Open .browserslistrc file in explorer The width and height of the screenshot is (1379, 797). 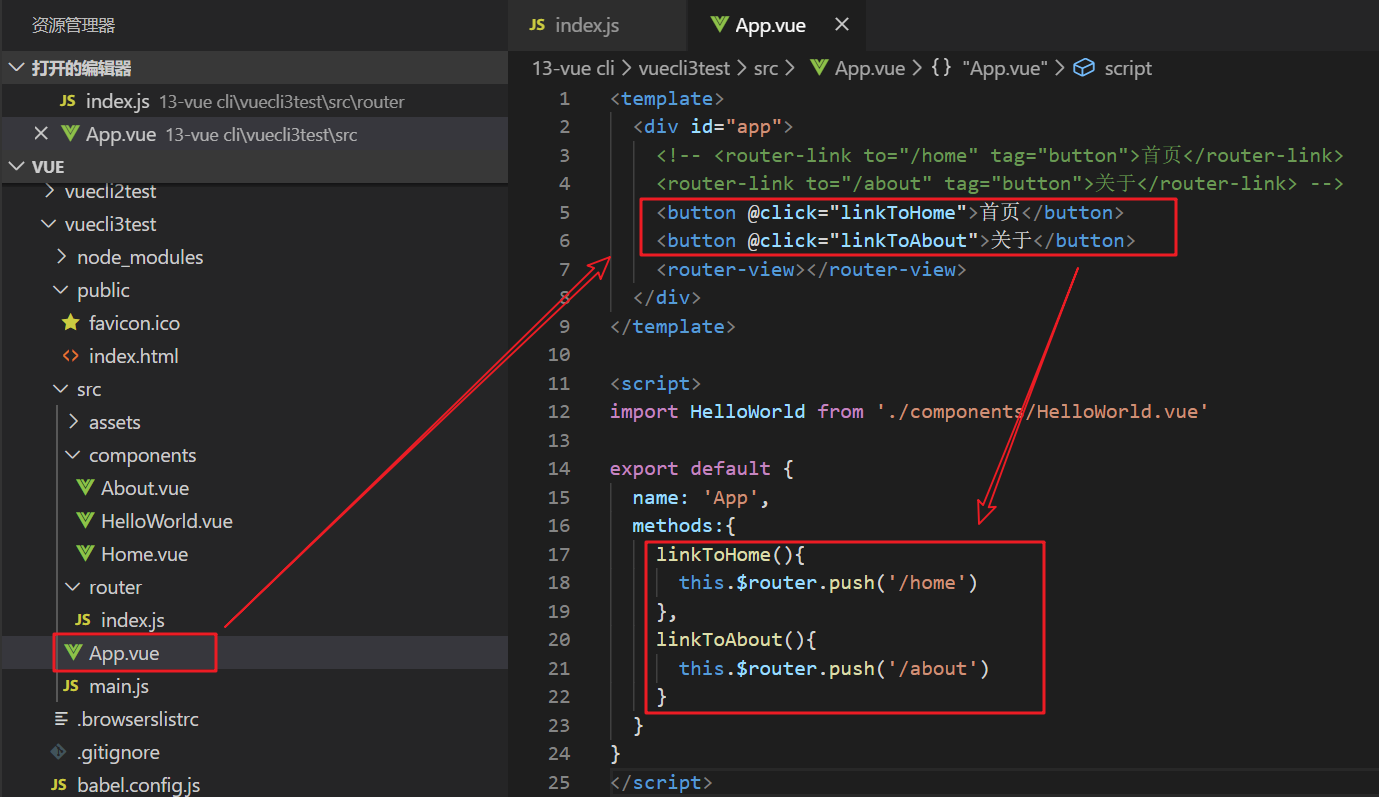coord(138,719)
